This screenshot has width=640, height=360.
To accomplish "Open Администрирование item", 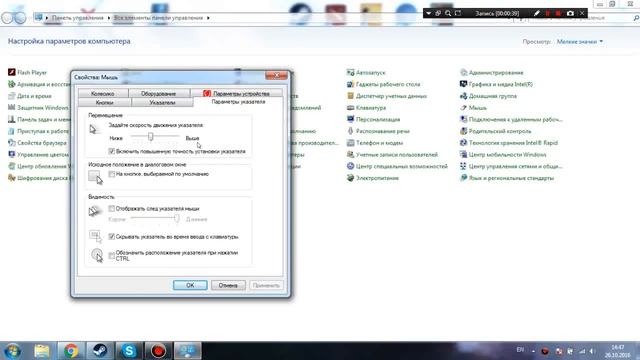I will 491,72.
